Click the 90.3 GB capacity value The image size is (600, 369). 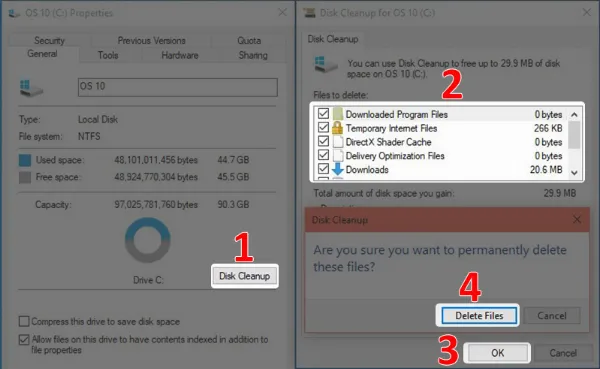coord(233,204)
